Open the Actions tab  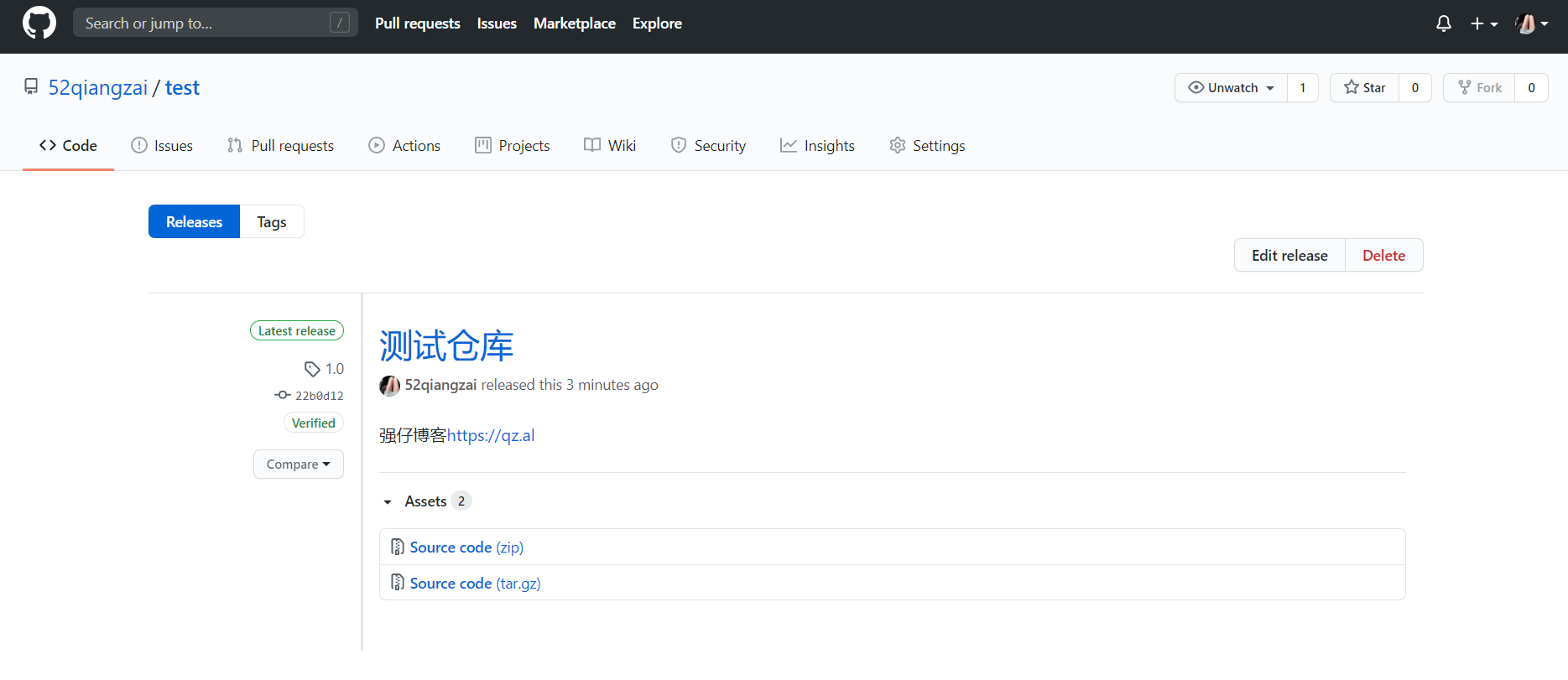pos(404,146)
